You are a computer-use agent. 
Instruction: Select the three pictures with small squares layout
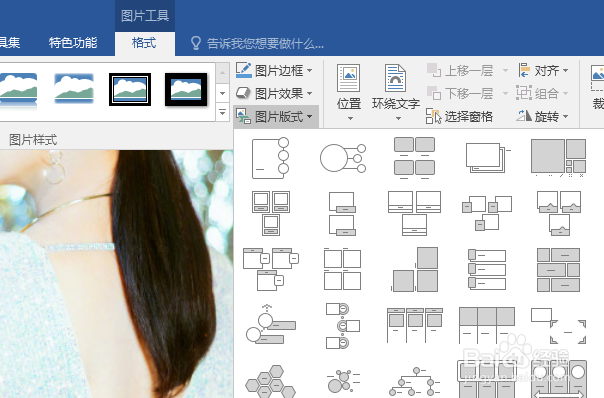pos(487,213)
